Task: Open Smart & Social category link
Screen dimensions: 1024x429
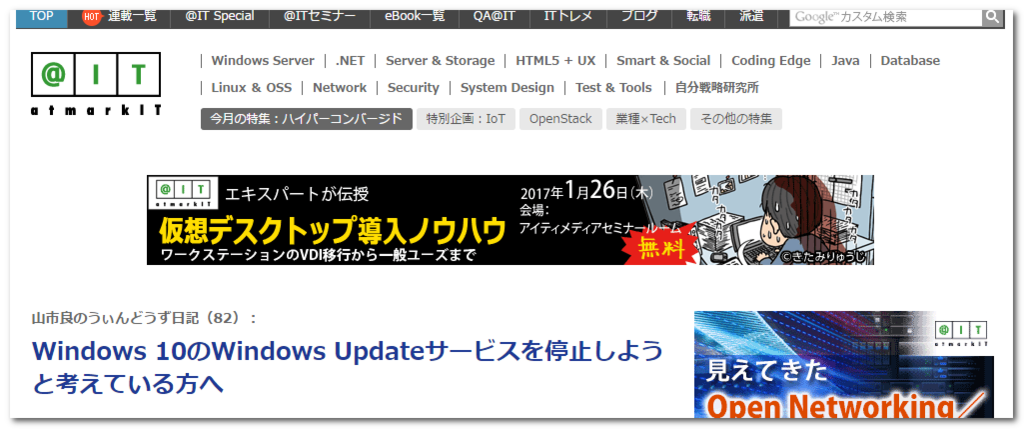Action: click(x=664, y=61)
